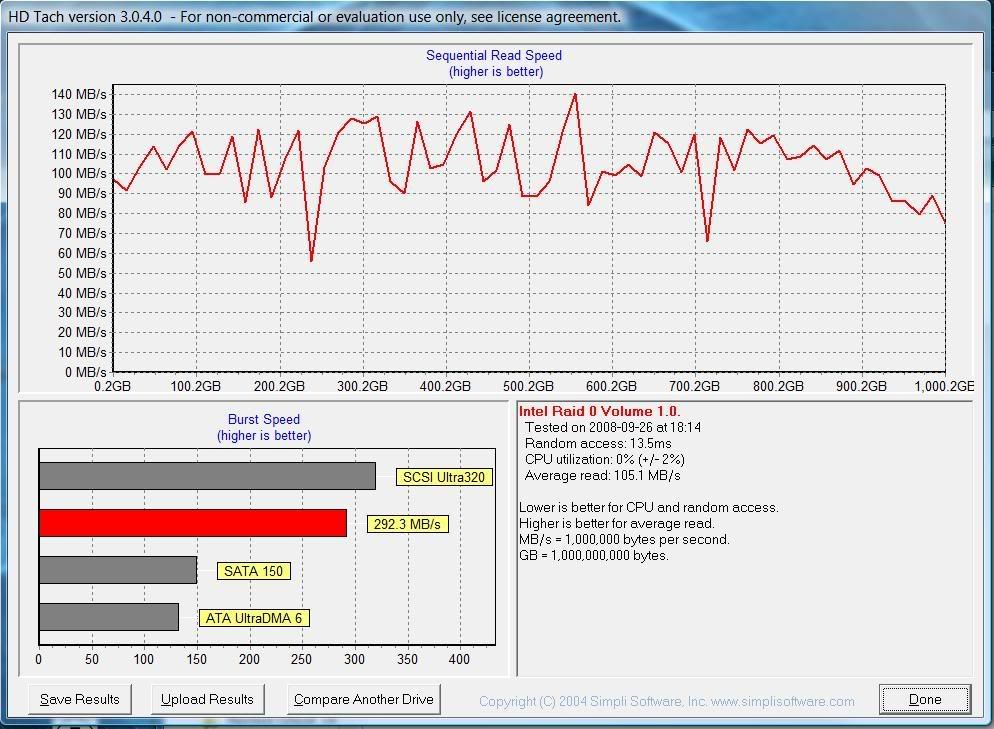
Task: Click the peak near 590GB on the graph
Action: [577, 95]
